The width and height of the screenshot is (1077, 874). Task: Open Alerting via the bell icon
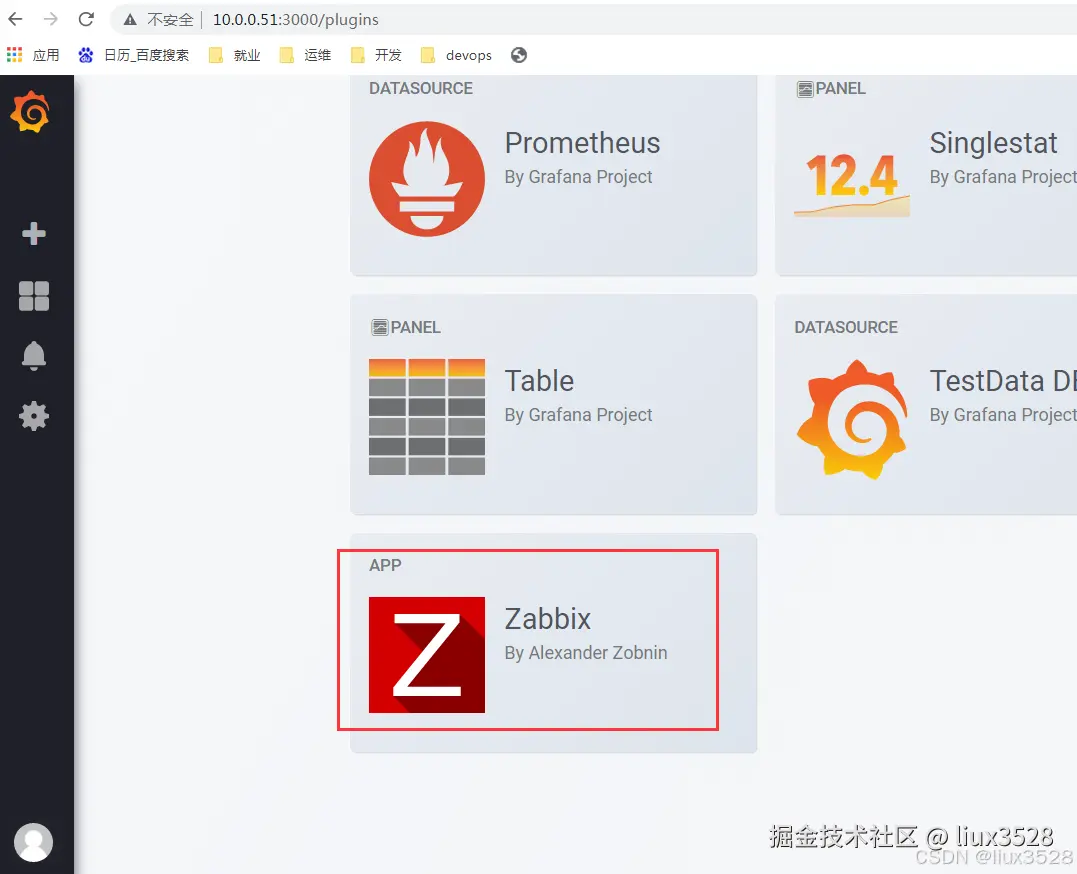(34, 356)
